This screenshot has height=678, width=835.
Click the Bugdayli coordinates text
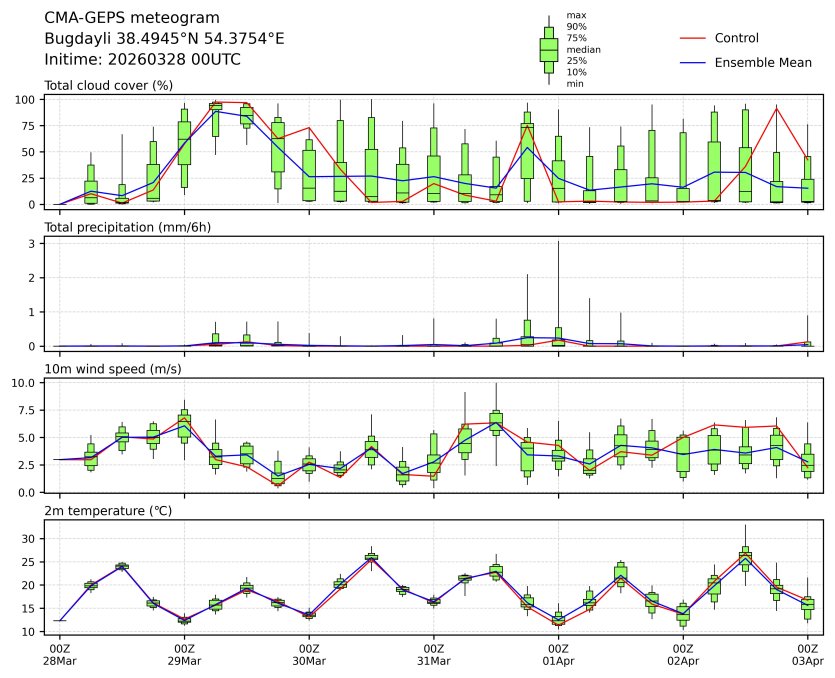(164, 39)
